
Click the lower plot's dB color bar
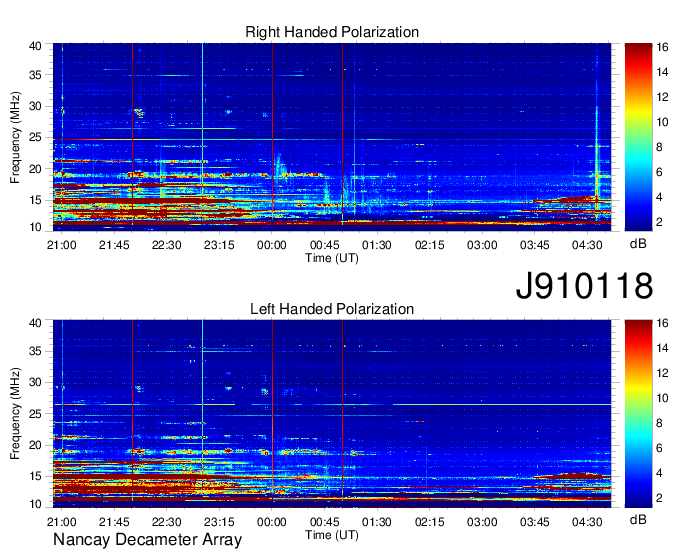click(x=638, y=414)
